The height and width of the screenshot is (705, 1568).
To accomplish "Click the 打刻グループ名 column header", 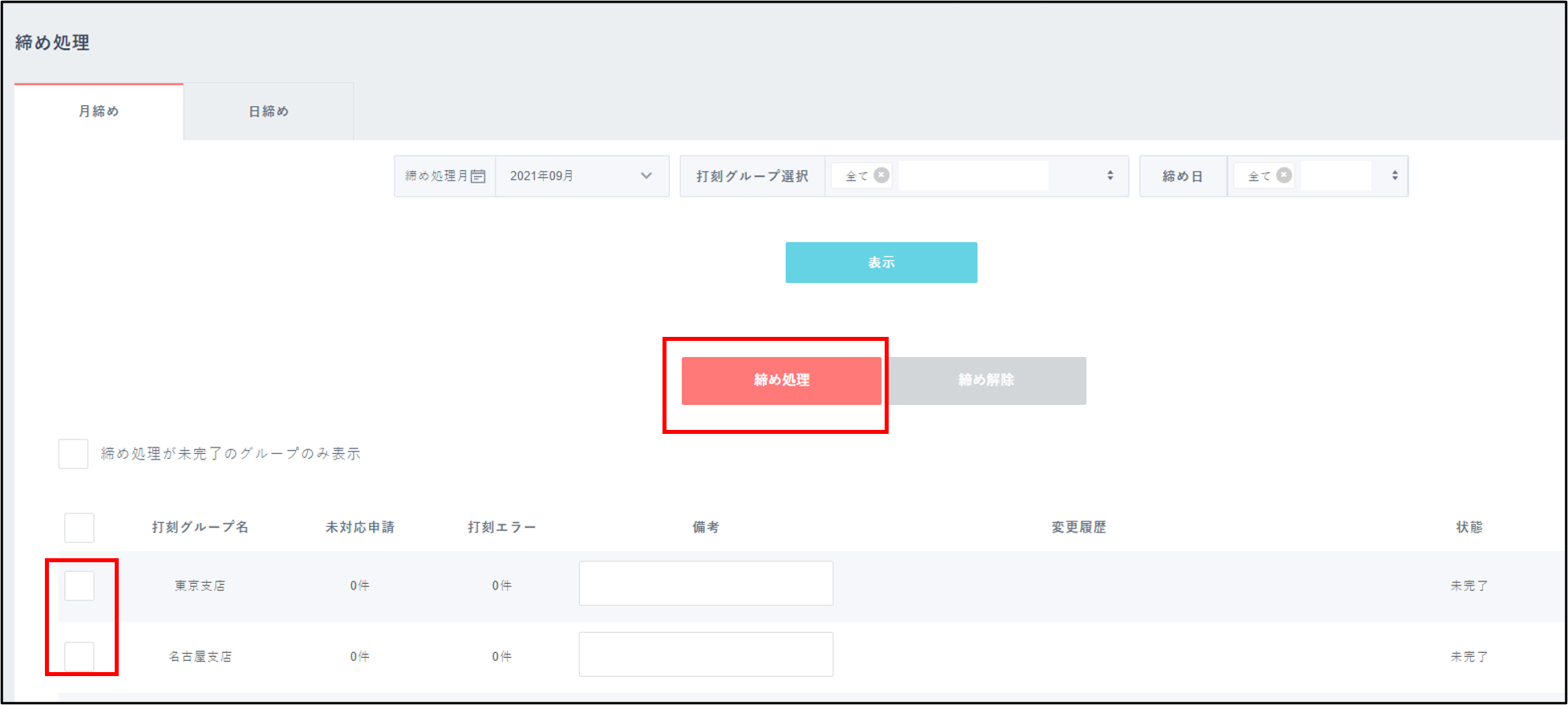I will tap(200, 527).
